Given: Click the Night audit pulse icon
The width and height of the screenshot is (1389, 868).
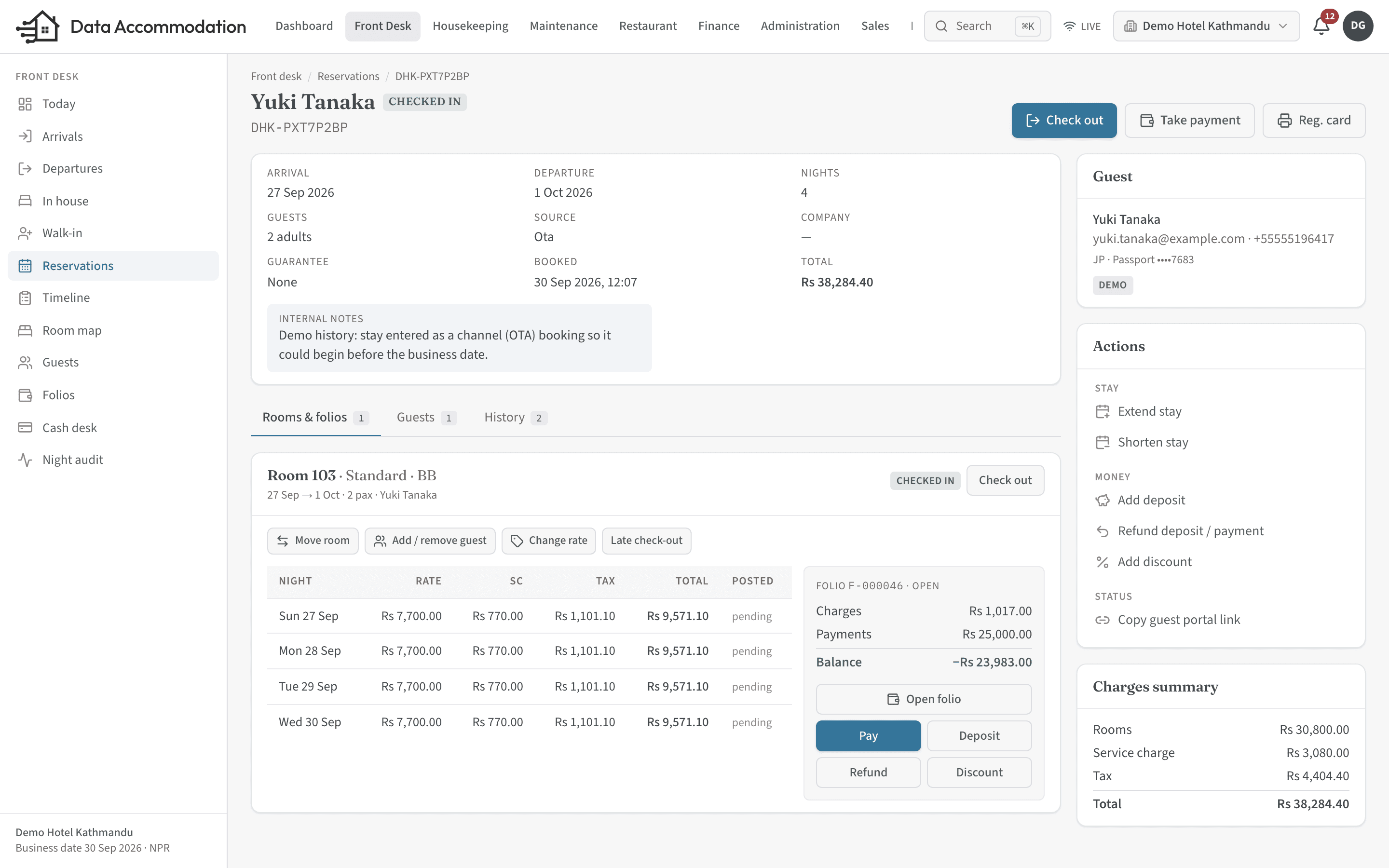Looking at the screenshot, I should [x=25, y=459].
